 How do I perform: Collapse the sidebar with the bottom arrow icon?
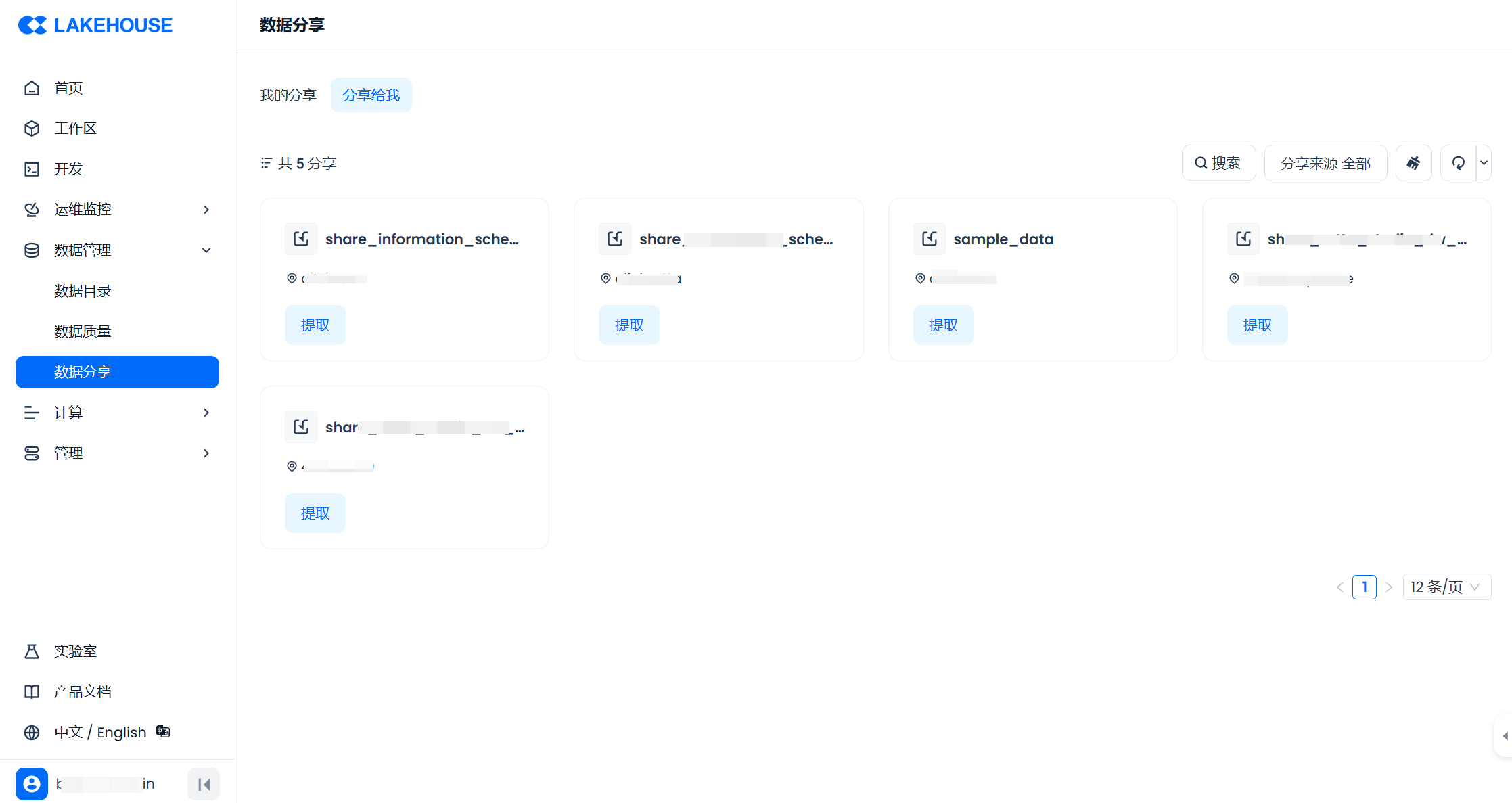pos(204,784)
